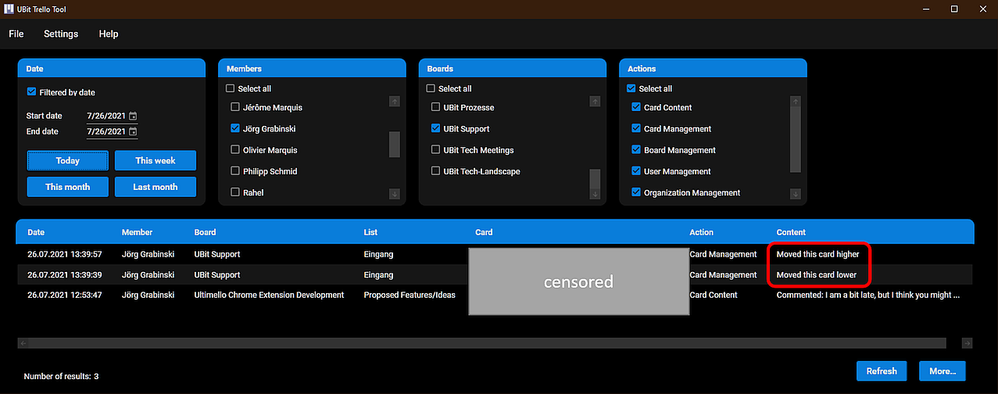This screenshot has width=998, height=394.
Task: Click Actions list scroll down arrow
Action: pyautogui.click(x=795, y=193)
